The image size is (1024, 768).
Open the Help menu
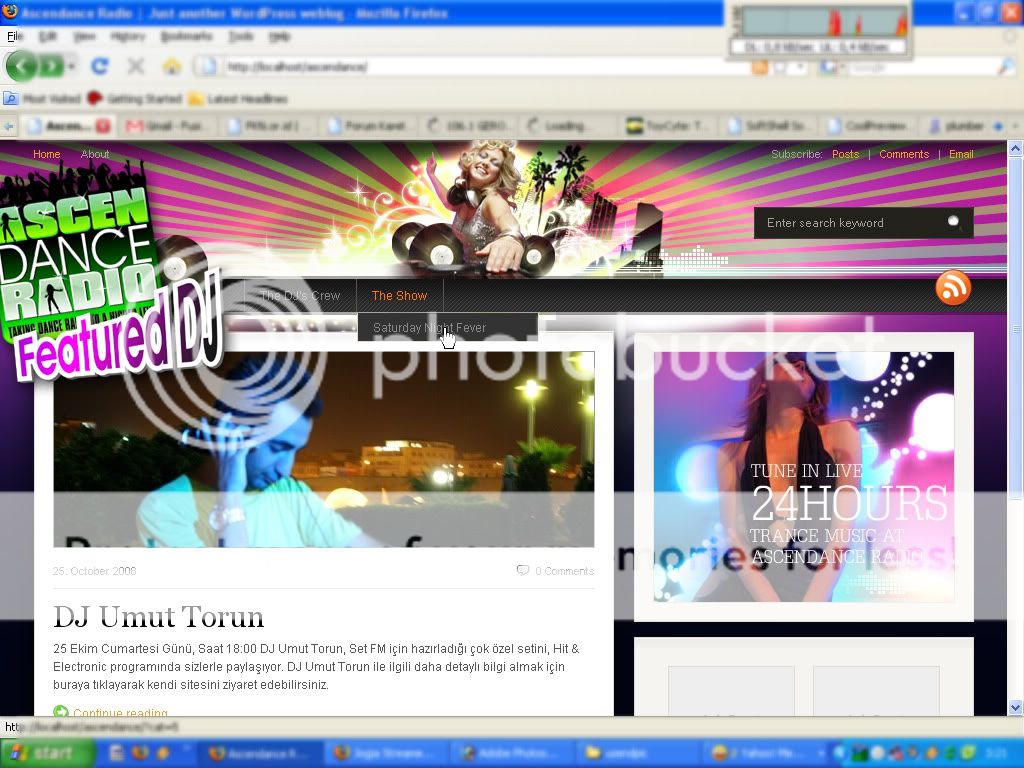(280, 36)
